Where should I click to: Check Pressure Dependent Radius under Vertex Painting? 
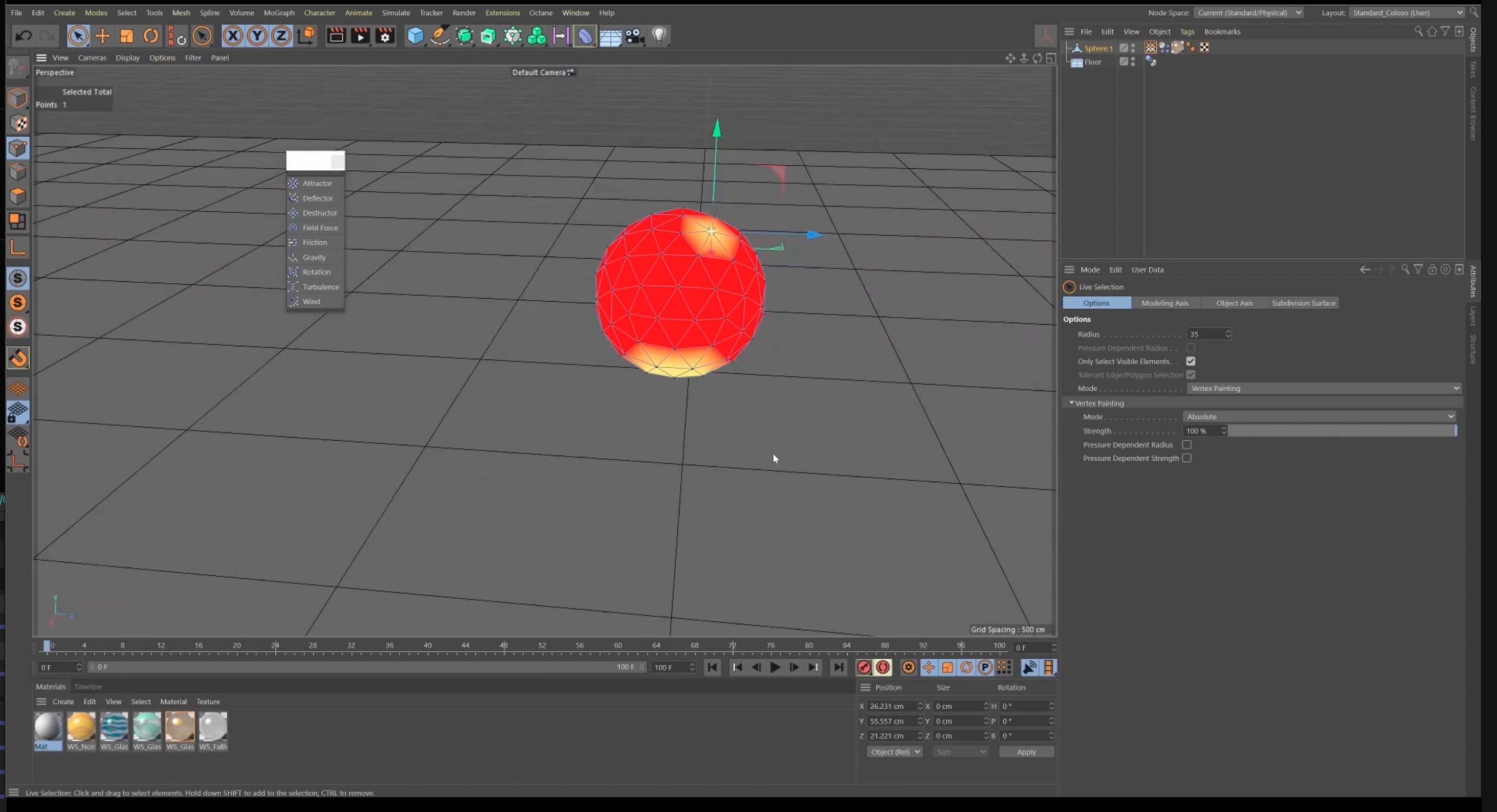(1186, 445)
